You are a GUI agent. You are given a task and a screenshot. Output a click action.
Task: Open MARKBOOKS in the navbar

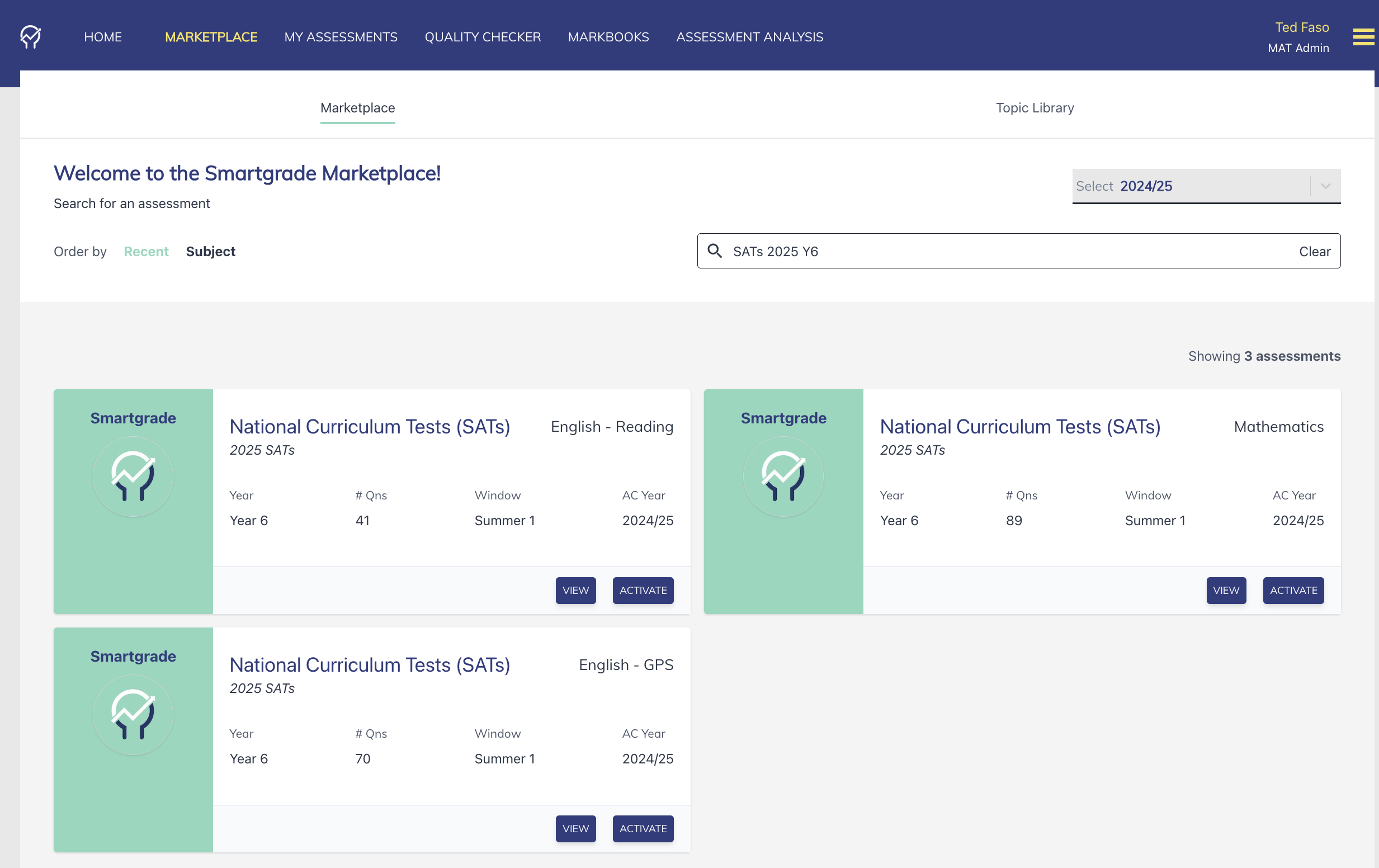(608, 37)
